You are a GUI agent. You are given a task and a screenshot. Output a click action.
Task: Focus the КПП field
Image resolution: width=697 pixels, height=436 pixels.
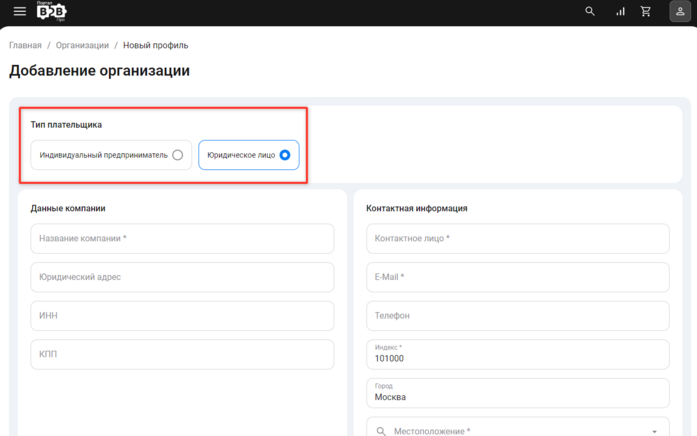(182, 355)
